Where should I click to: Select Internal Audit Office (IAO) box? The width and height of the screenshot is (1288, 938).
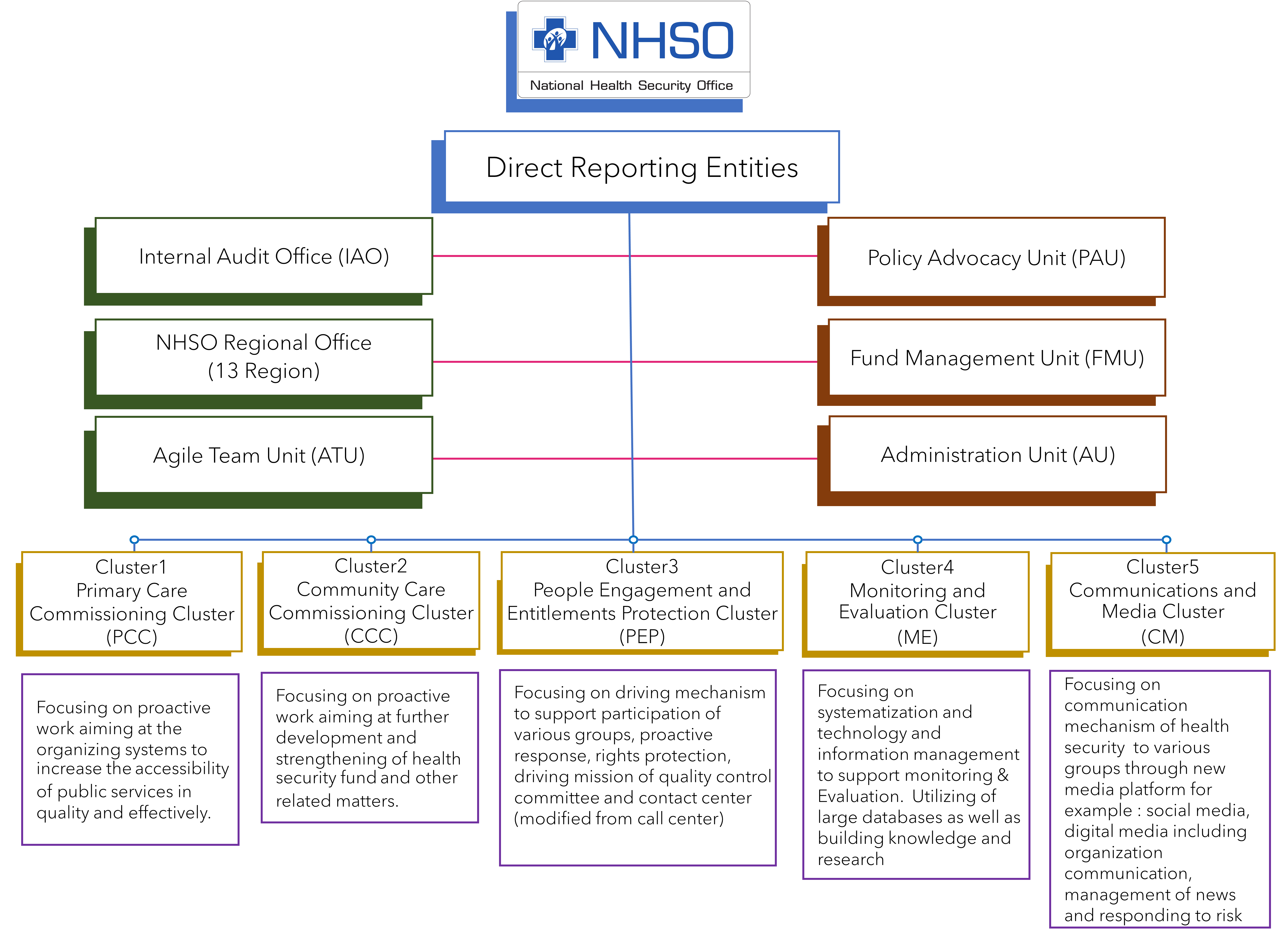point(264,256)
